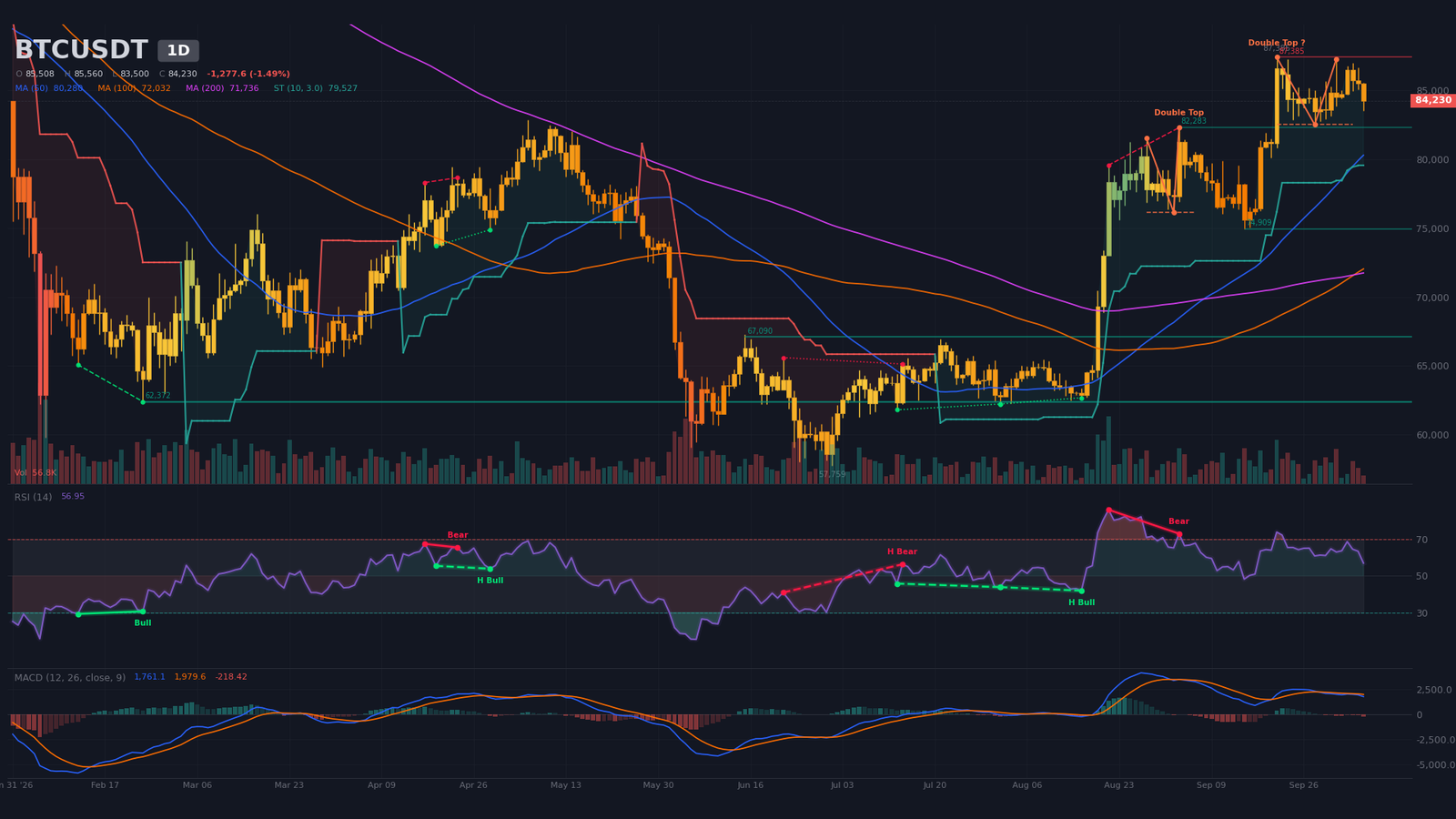Click the -1,277.6 (-1.49%) change readout
The width and height of the screenshot is (1456, 819).
point(248,74)
